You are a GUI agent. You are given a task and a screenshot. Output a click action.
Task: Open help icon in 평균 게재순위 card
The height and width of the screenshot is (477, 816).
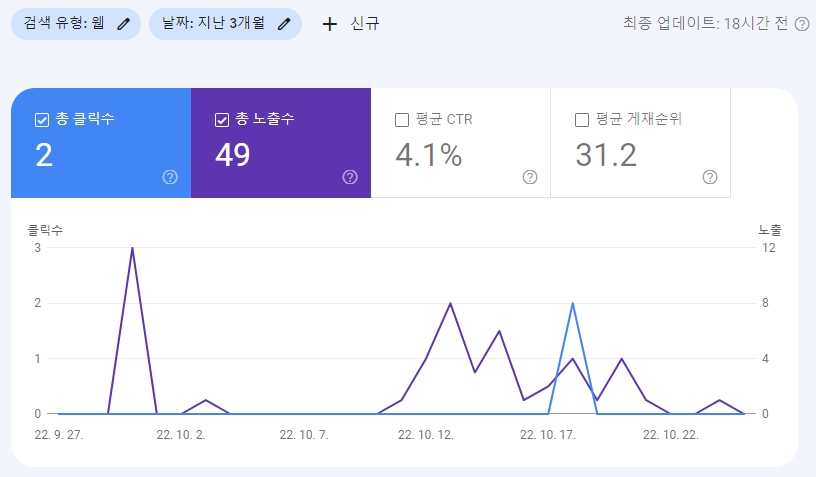click(x=710, y=177)
